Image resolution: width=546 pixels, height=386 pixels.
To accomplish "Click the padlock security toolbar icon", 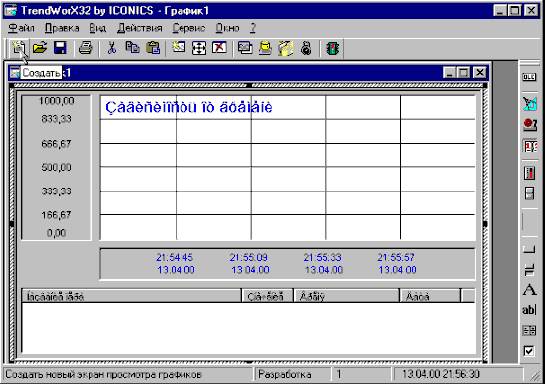I will click(x=306, y=48).
